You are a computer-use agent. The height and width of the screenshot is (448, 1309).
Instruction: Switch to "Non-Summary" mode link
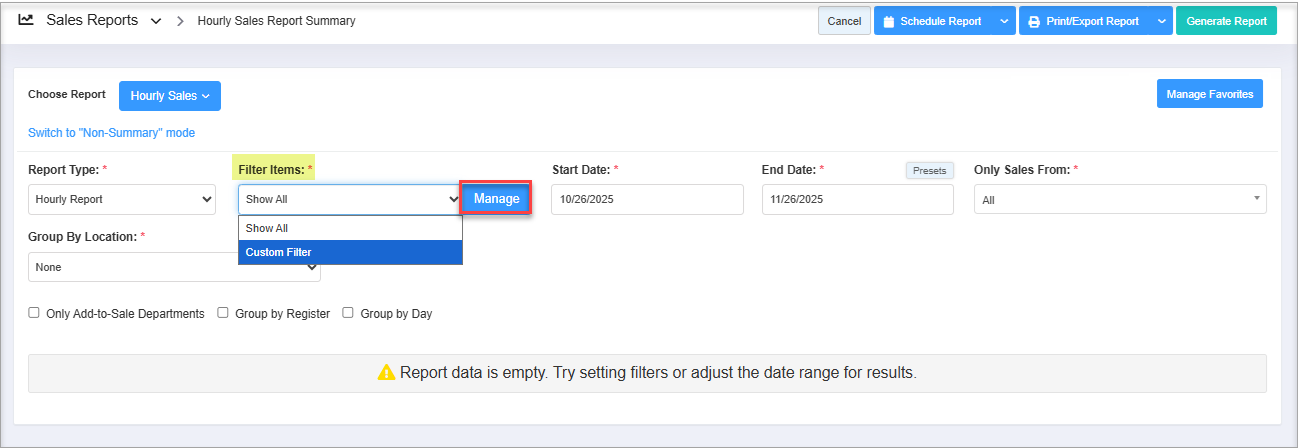(x=111, y=133)
